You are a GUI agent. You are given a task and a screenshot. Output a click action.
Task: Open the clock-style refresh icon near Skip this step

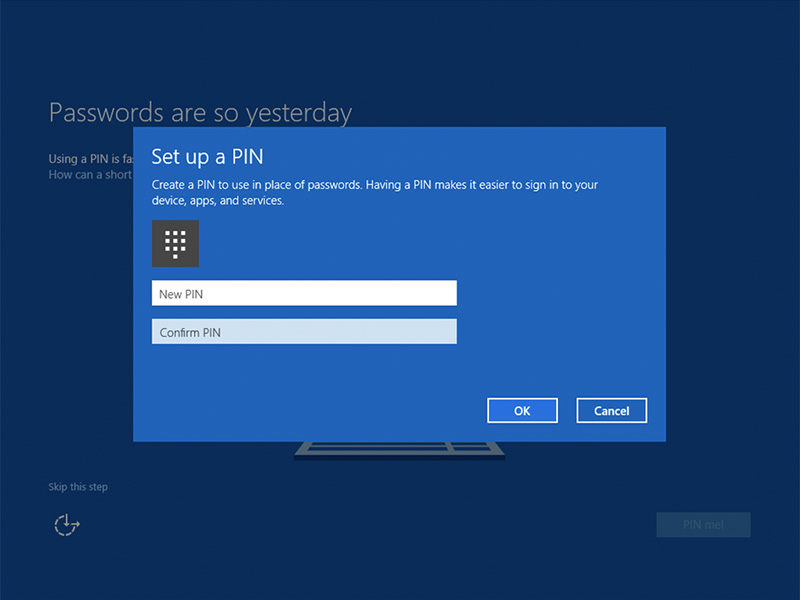(66, 524)
